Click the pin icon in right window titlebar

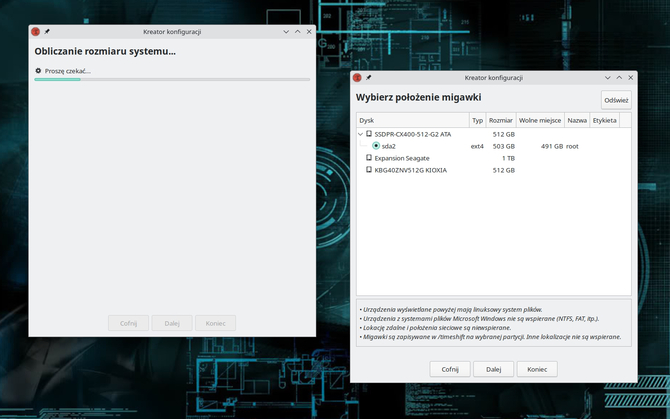[x=369, y=78]
